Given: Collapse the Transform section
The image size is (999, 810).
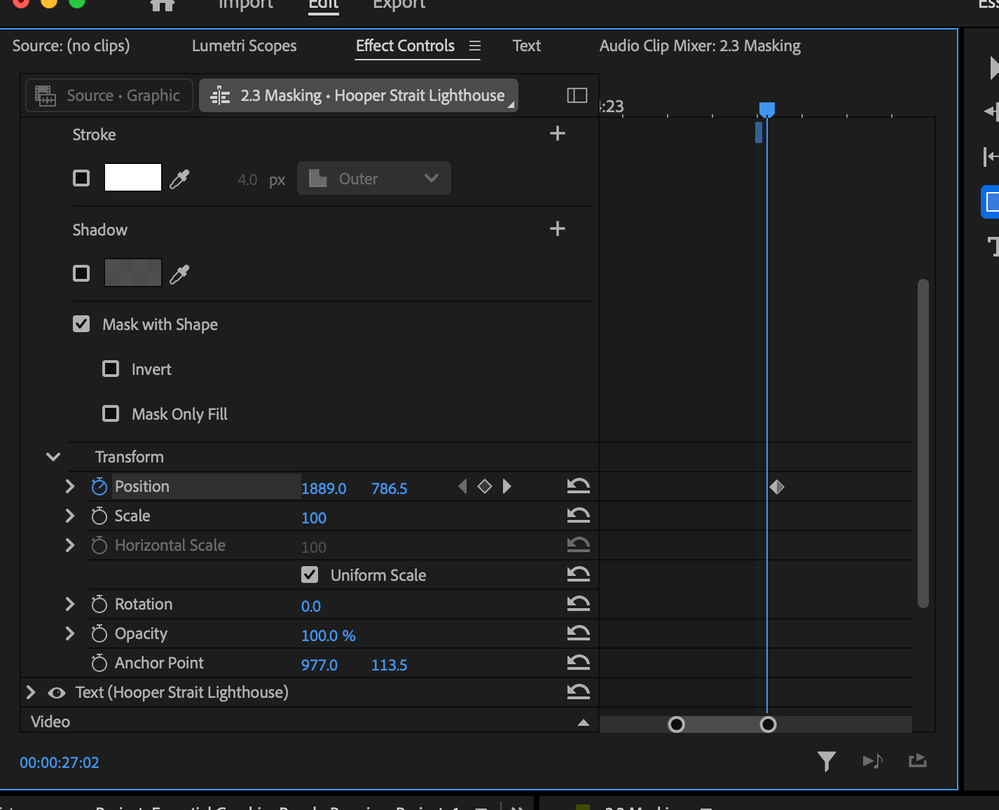Looking at the screenshot, I should tap(54, 457).
